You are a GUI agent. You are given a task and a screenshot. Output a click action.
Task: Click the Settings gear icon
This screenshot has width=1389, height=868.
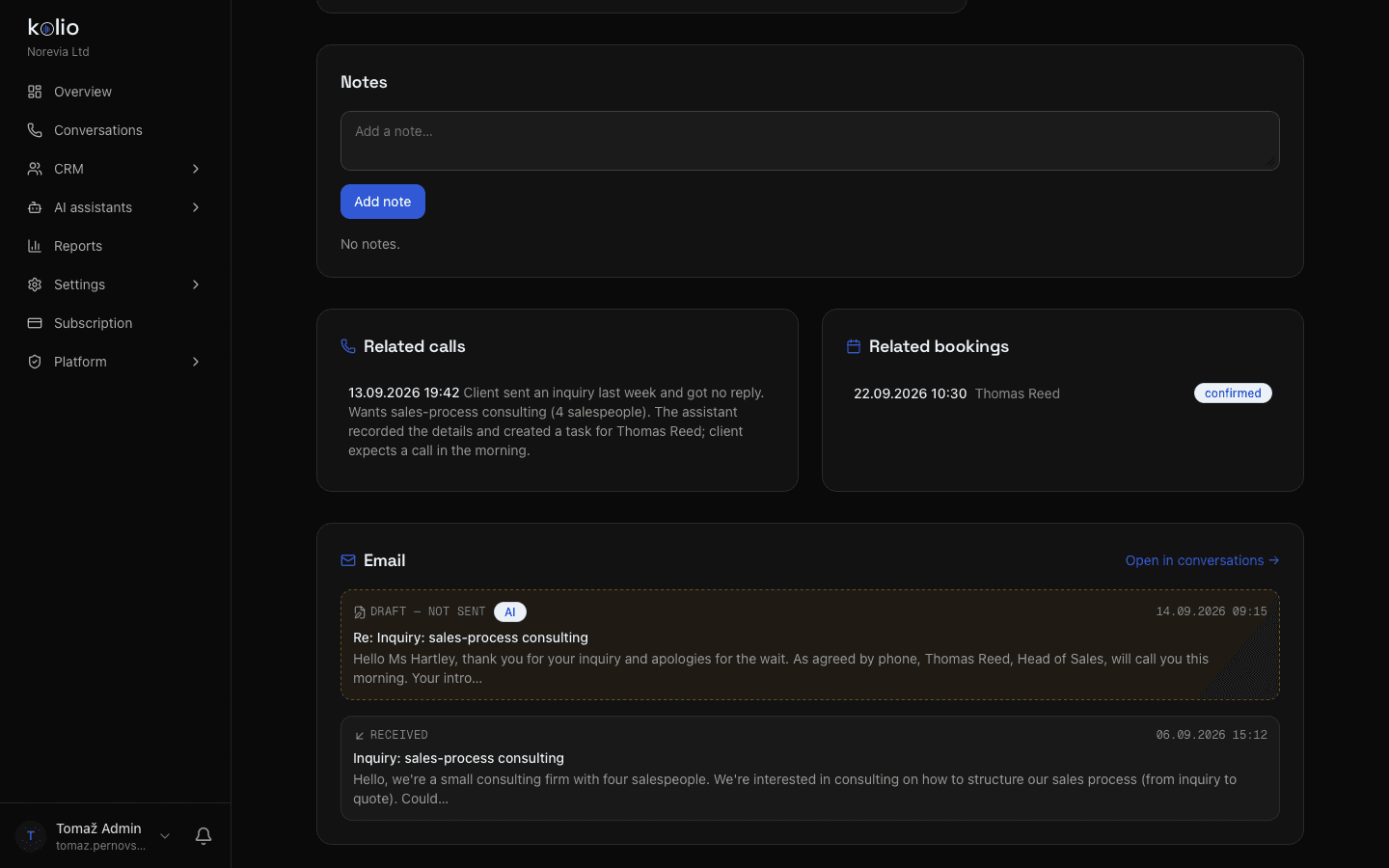click(x=35, y=285)
